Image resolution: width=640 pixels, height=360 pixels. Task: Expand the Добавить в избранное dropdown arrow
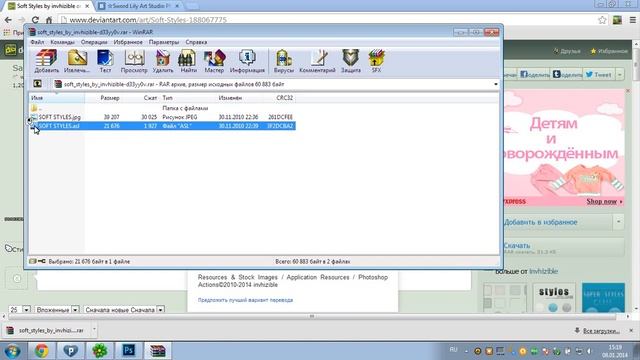coord(618,222)
